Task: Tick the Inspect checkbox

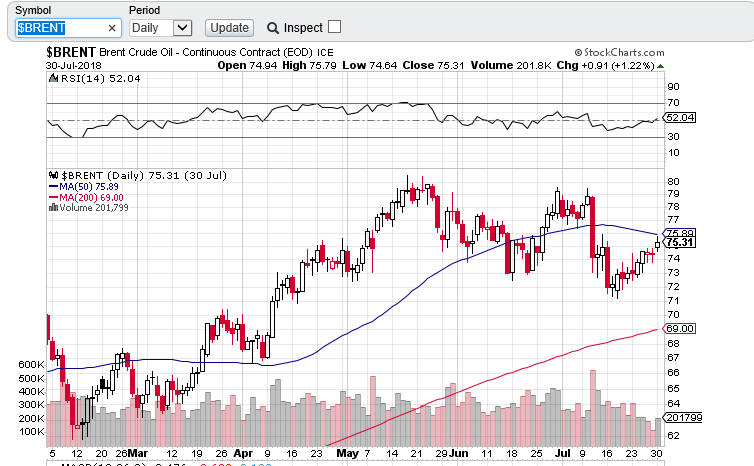Action: (x=334, y=27)
